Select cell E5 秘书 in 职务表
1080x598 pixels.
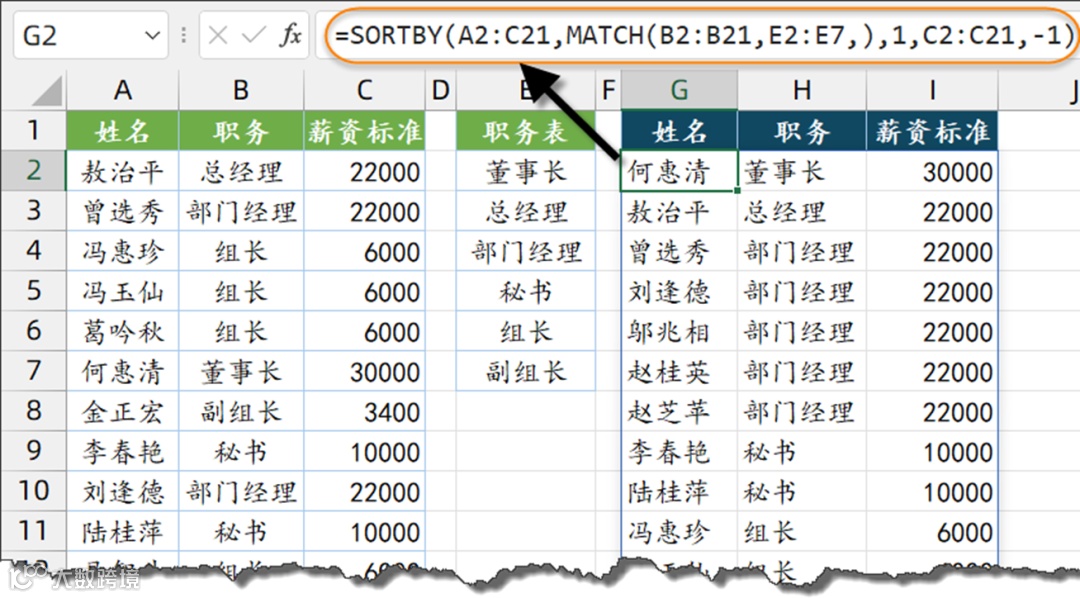tap(526, 291)
